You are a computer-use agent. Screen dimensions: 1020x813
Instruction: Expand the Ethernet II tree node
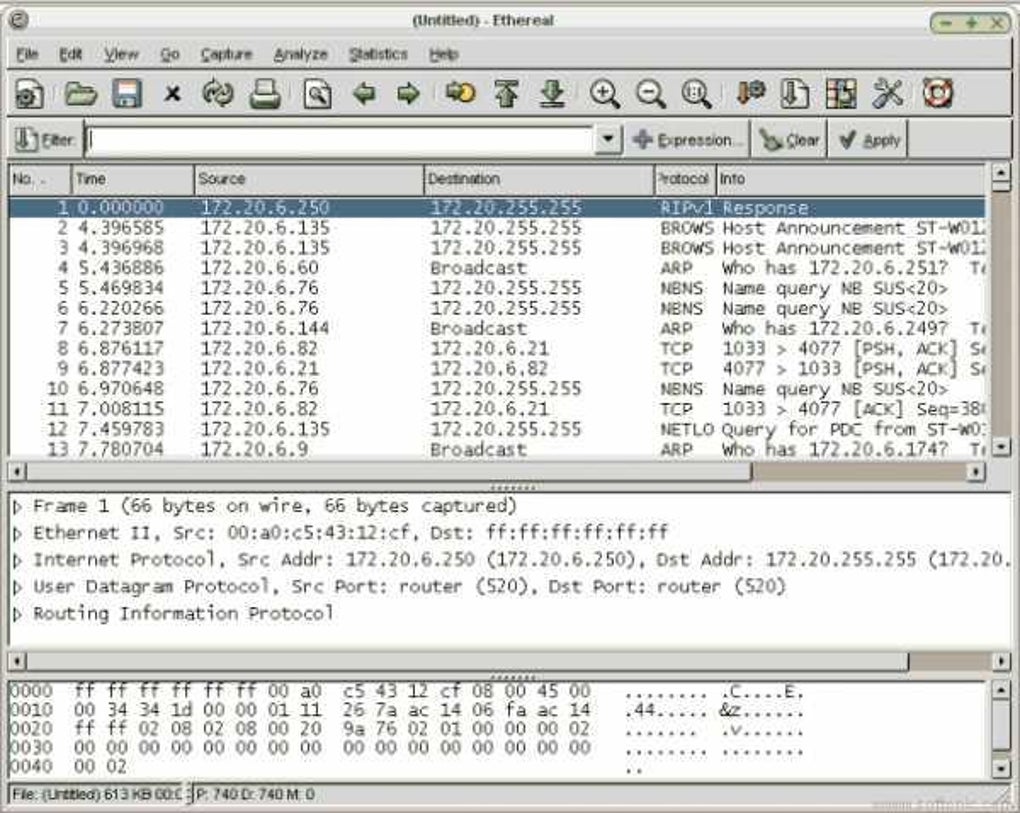click(18, 534)
